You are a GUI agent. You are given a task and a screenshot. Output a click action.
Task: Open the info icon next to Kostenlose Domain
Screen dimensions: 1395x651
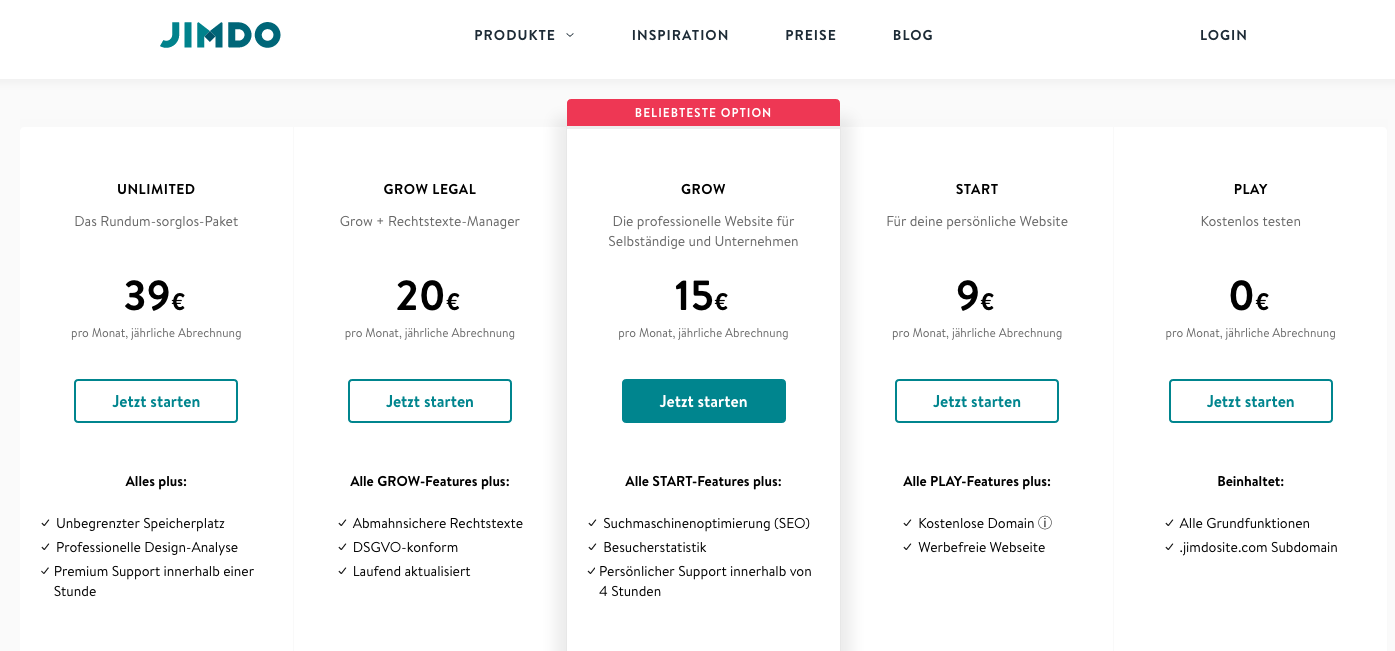point(1045,523)
